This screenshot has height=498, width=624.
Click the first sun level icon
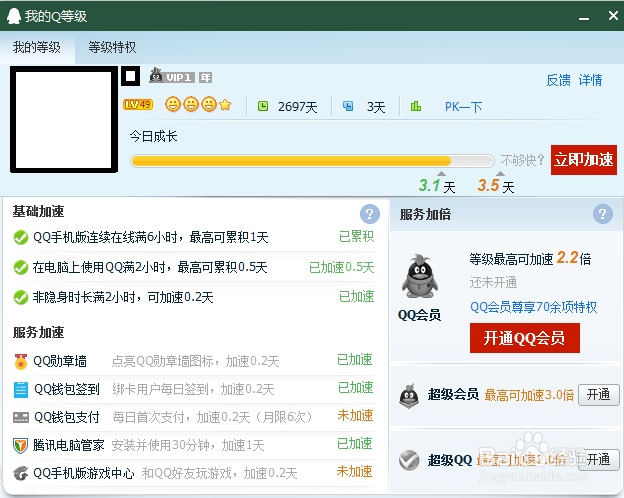[173, 104]
